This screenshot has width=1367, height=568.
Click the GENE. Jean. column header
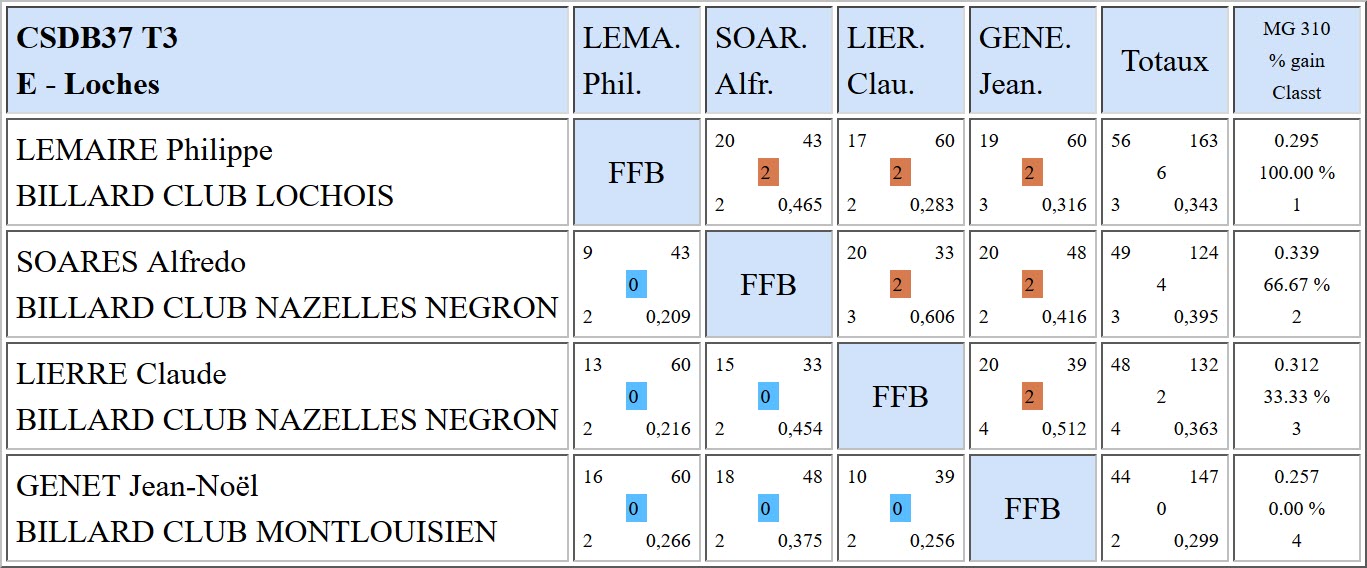(1032, 61)
